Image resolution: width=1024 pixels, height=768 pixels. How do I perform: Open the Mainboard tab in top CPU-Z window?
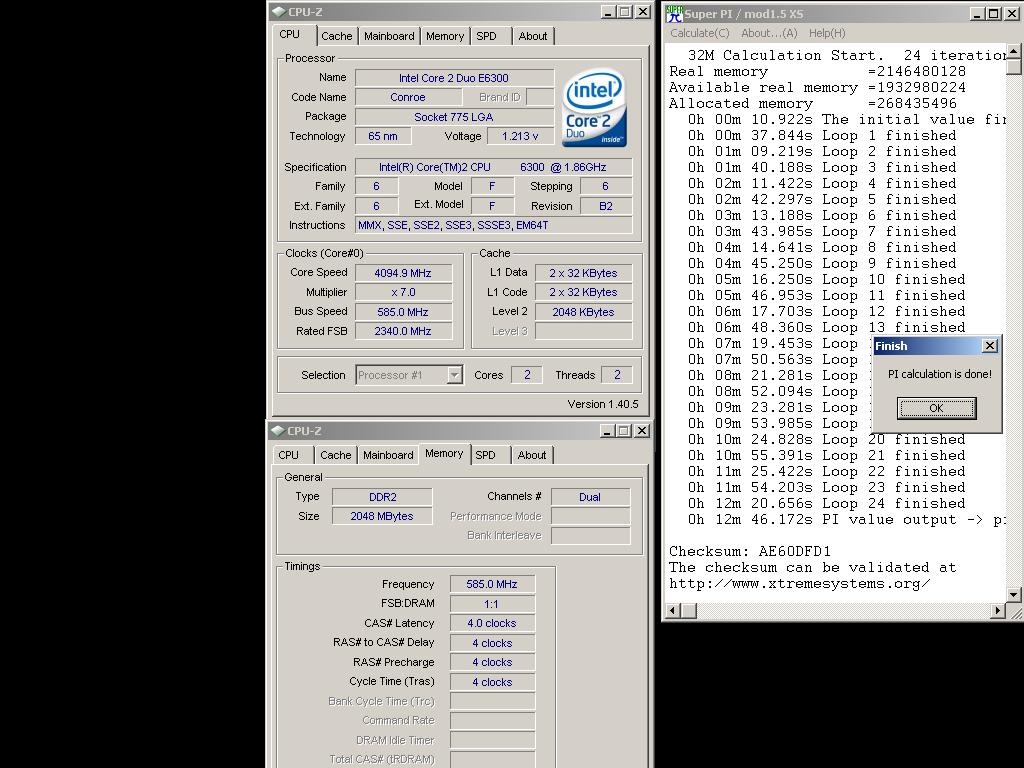click(x=389, y=36)
